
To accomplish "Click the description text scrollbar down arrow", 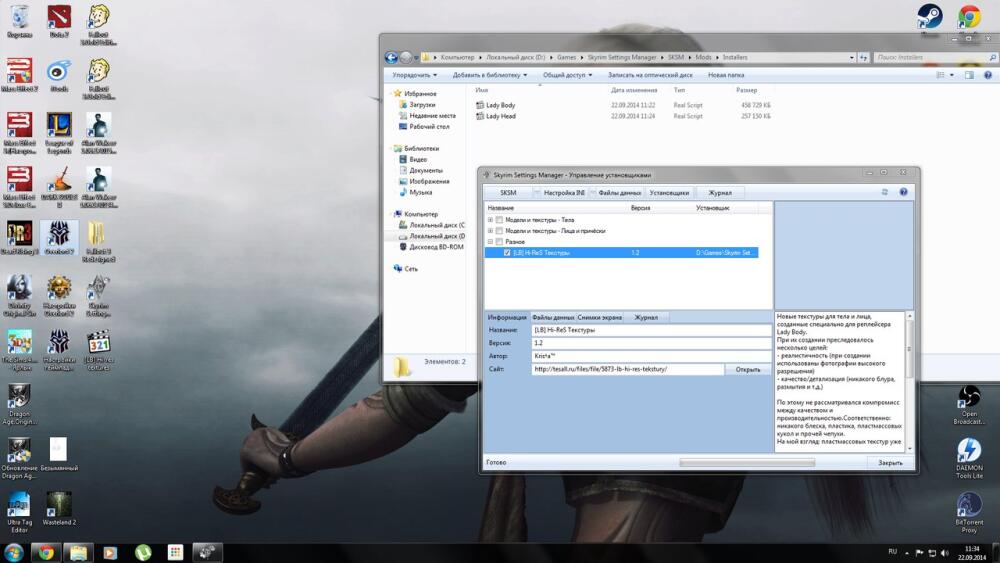I will coord(909,449).
